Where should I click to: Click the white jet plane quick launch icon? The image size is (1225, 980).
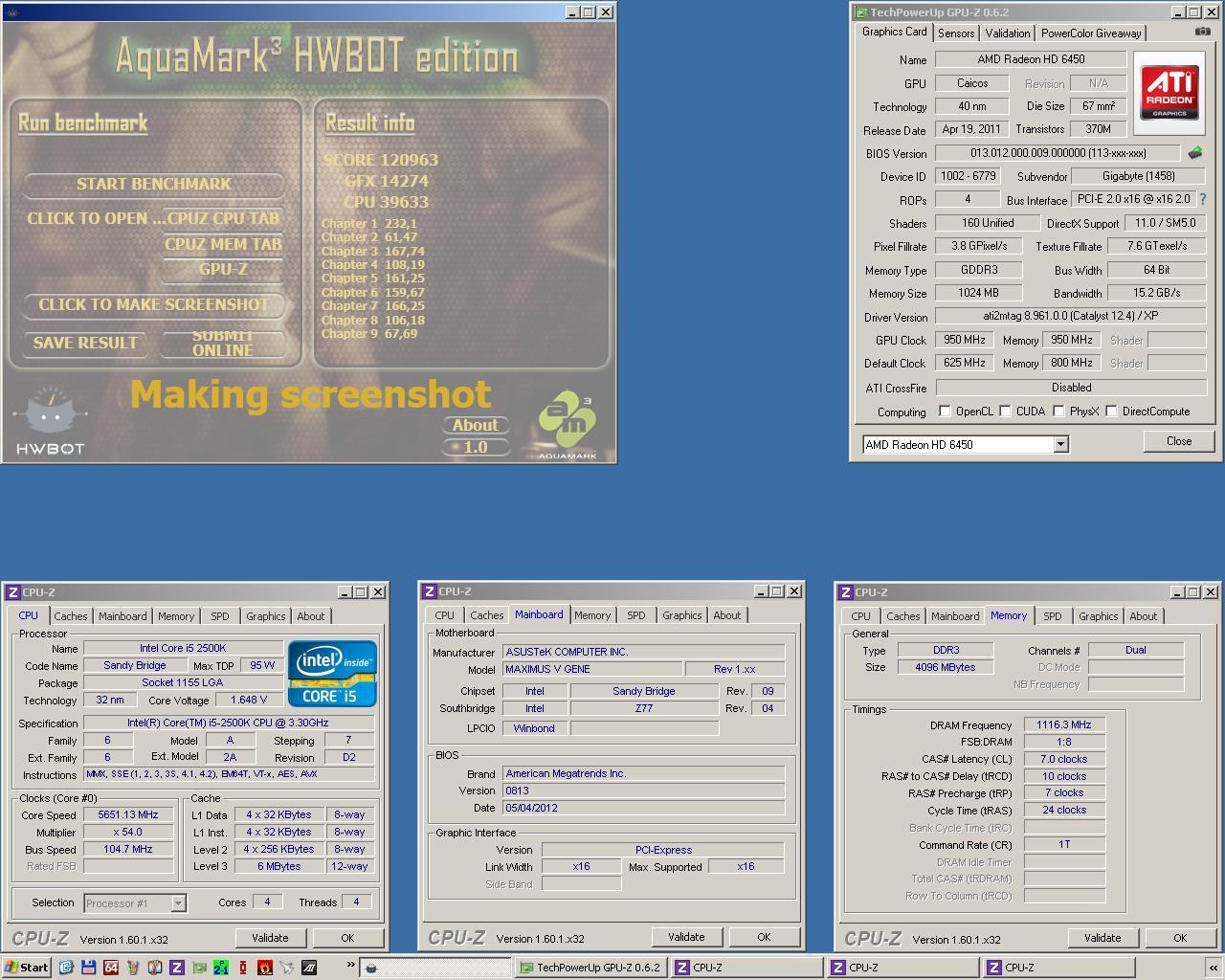[287, 968]
